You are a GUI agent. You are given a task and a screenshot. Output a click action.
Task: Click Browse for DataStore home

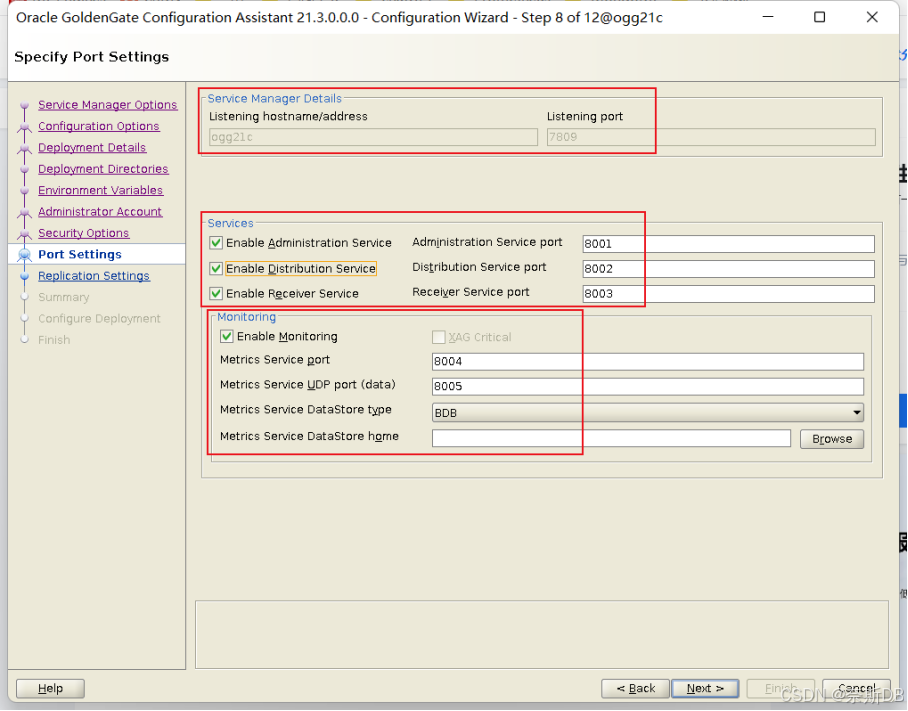(832, 439)
